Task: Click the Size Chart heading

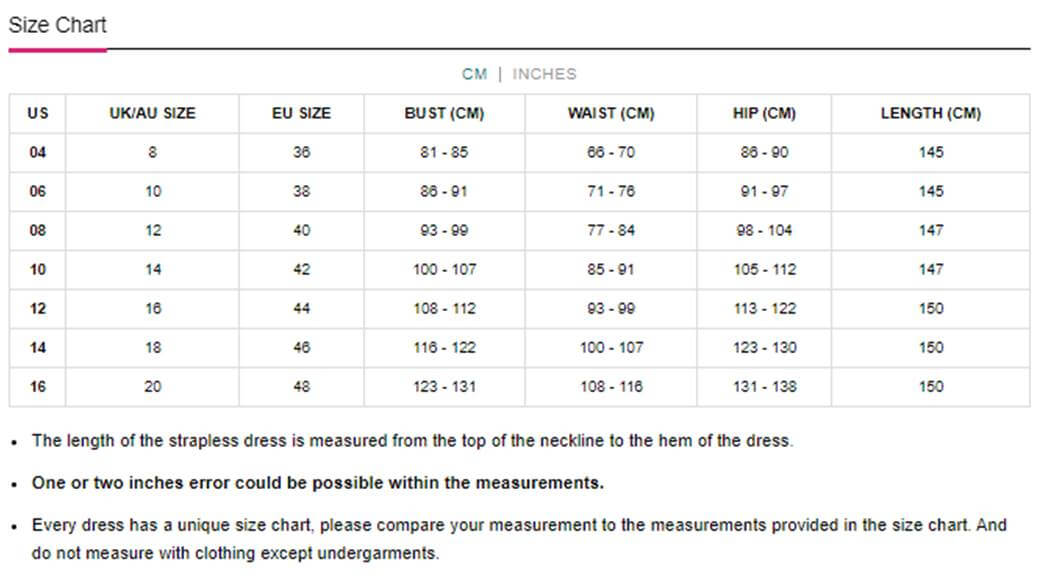Action: tap(57, 25)
